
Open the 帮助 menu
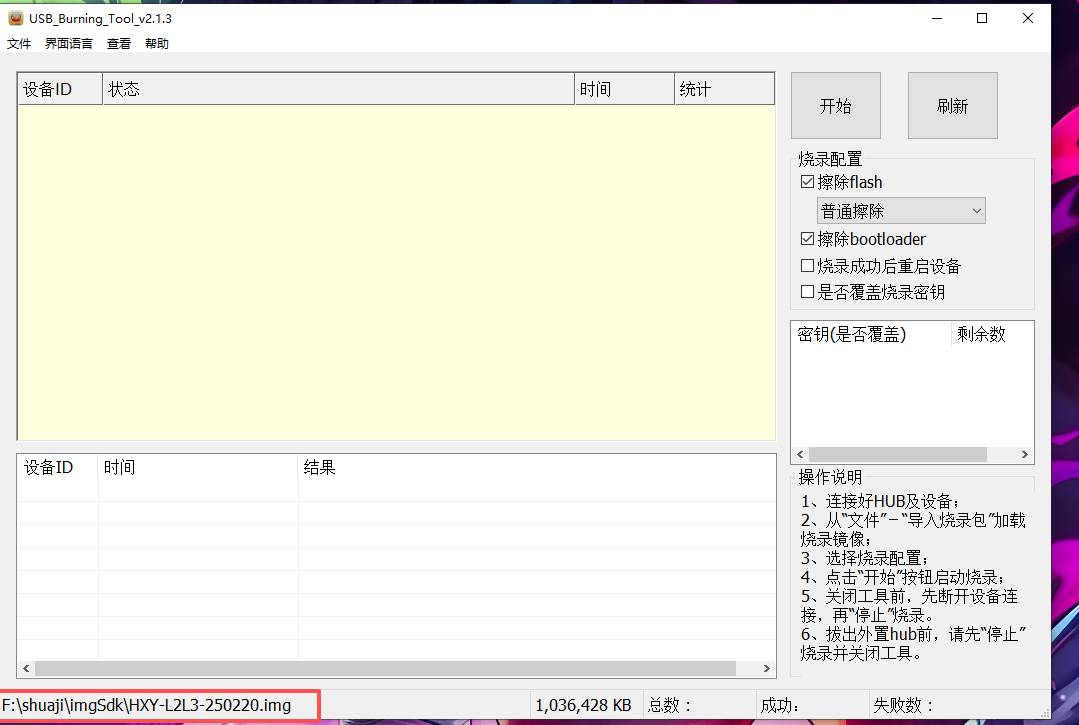157,44
